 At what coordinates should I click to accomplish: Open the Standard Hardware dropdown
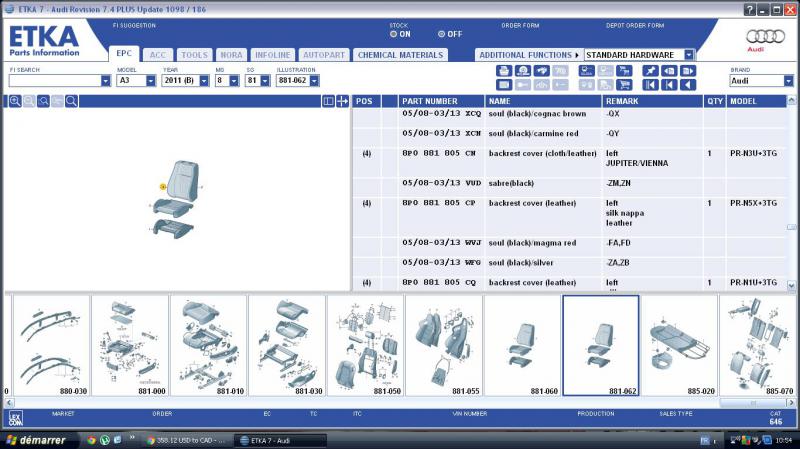point(689,55)
